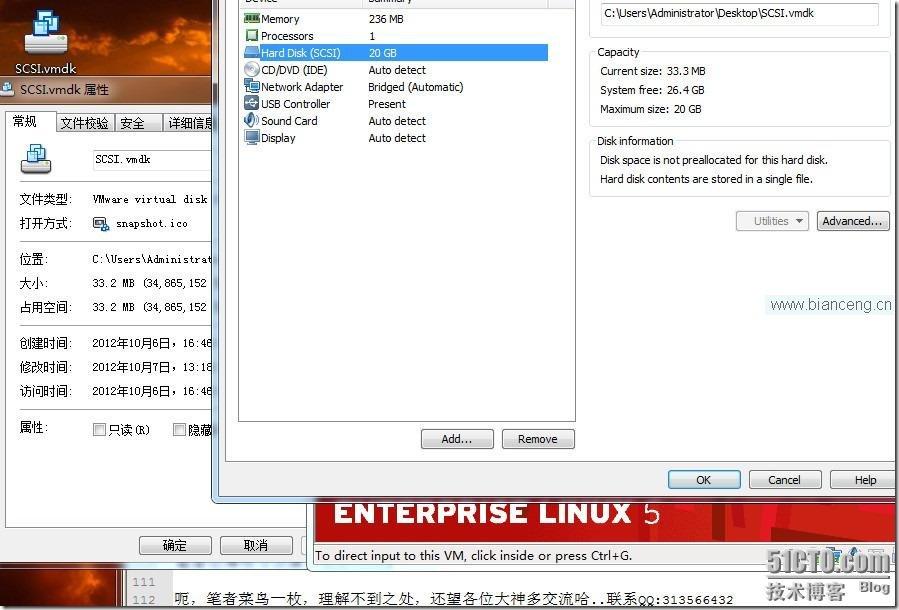Click the VMware virtual disk file type text
This screenshot has height=610, width=899.
point(150,200)
